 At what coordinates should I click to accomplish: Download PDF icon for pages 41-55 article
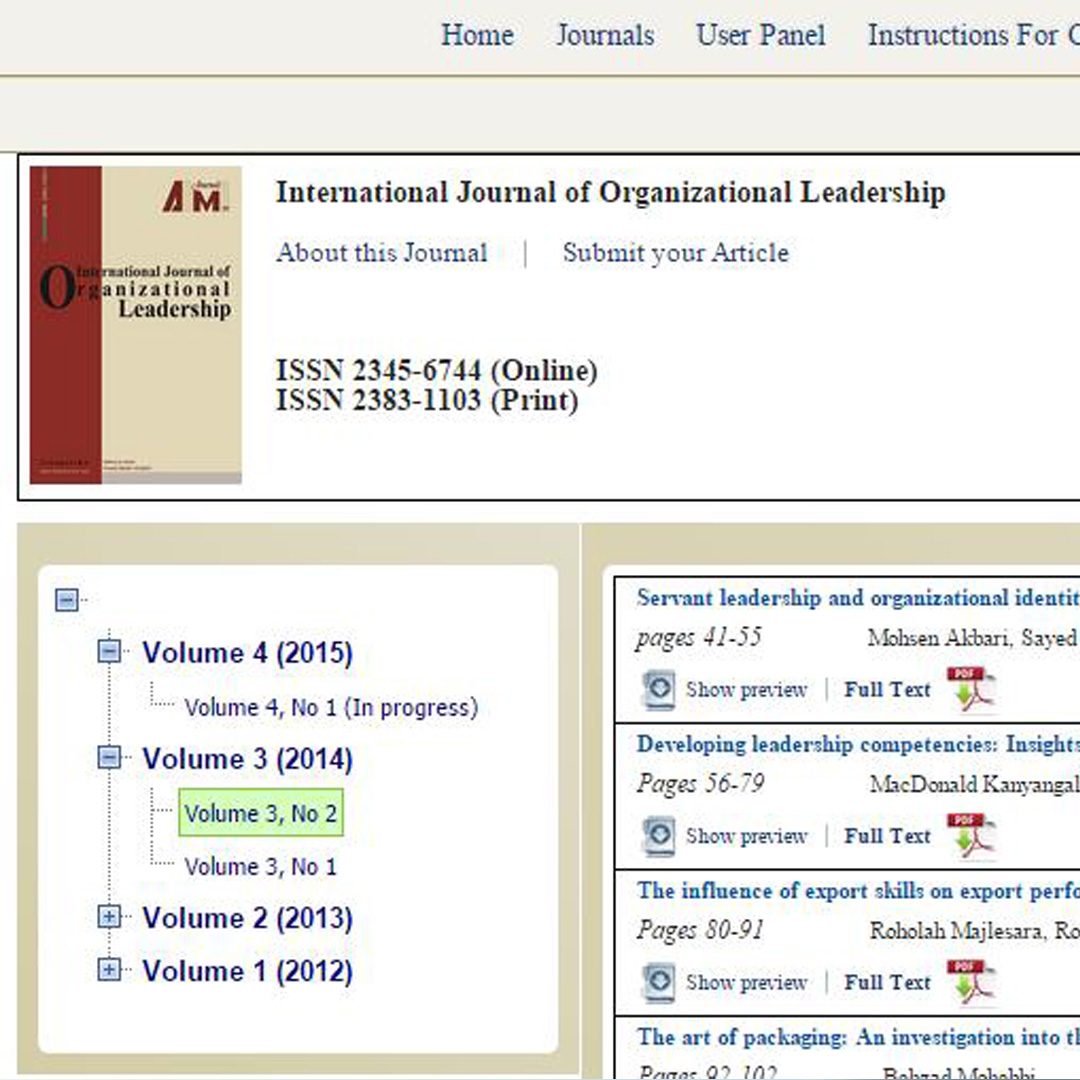click(x=971, y=688)
